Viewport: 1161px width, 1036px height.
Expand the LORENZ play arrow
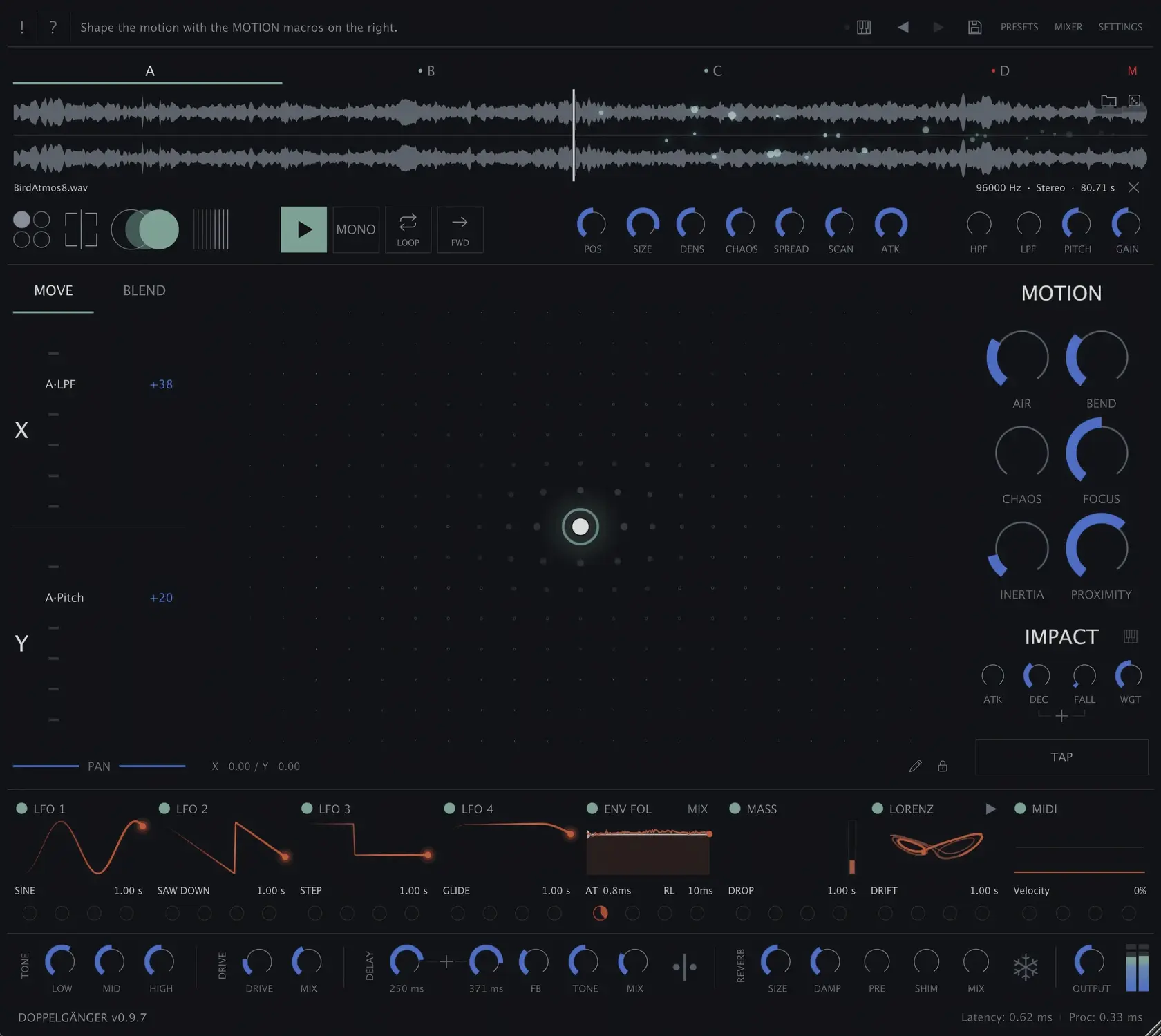tap(990, 809)
